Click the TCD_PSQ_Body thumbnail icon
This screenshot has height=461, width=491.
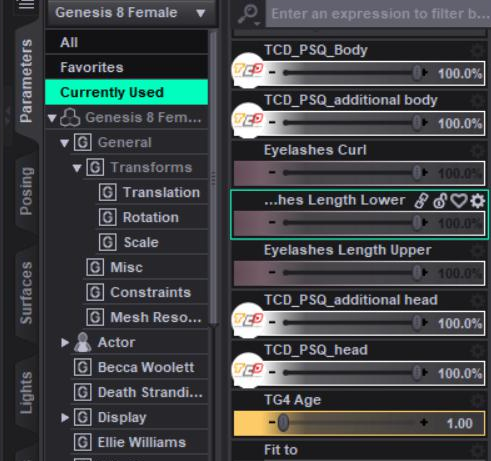pos(248,70)
